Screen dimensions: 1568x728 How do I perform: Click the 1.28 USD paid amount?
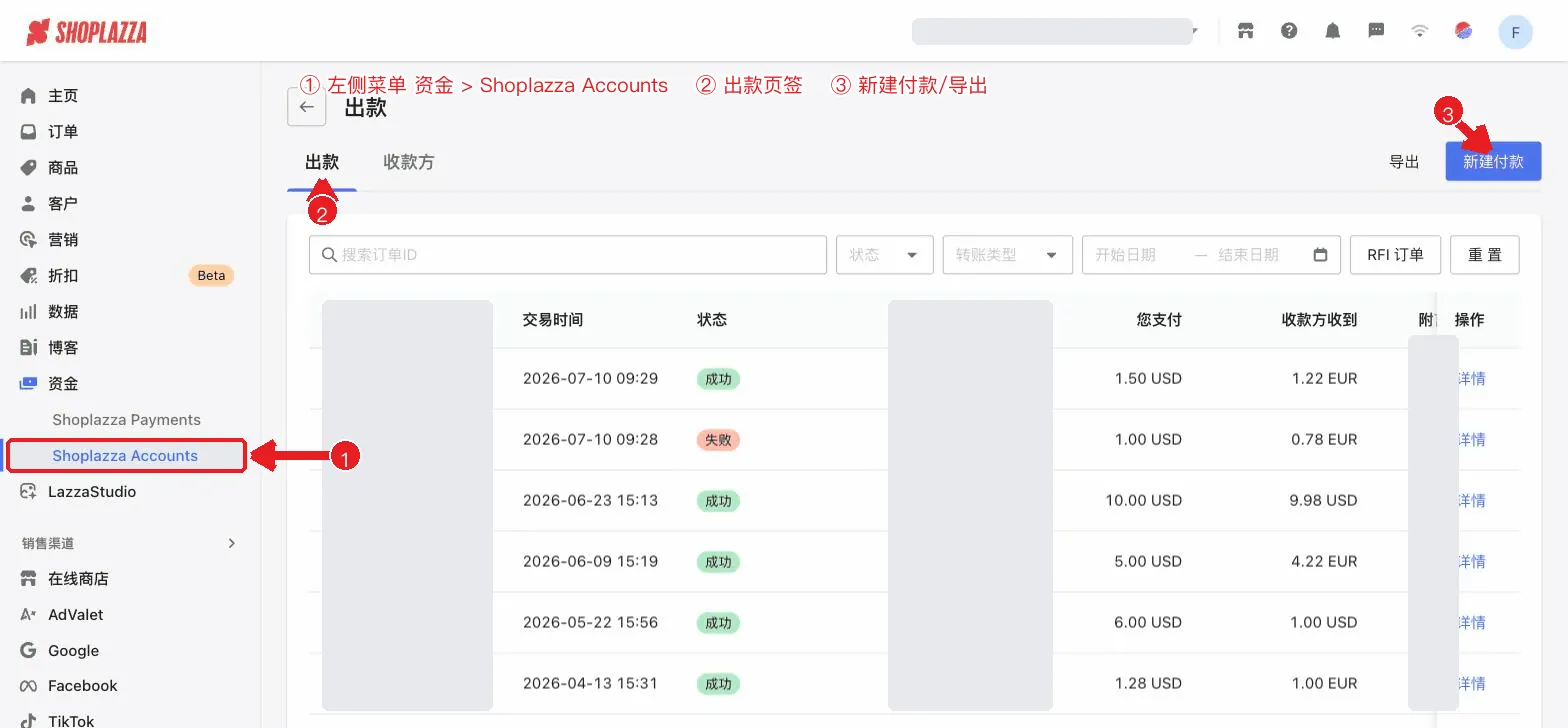pos(1148,684)
